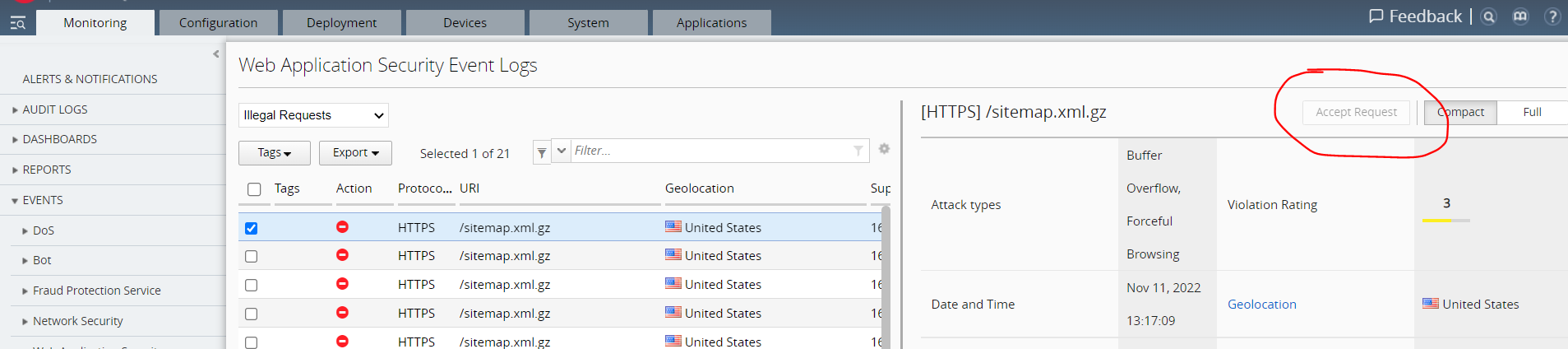The width and height of the screenshot is (1568, 349).
Task: Open the help question mark icon
Action: [1552, 16]
